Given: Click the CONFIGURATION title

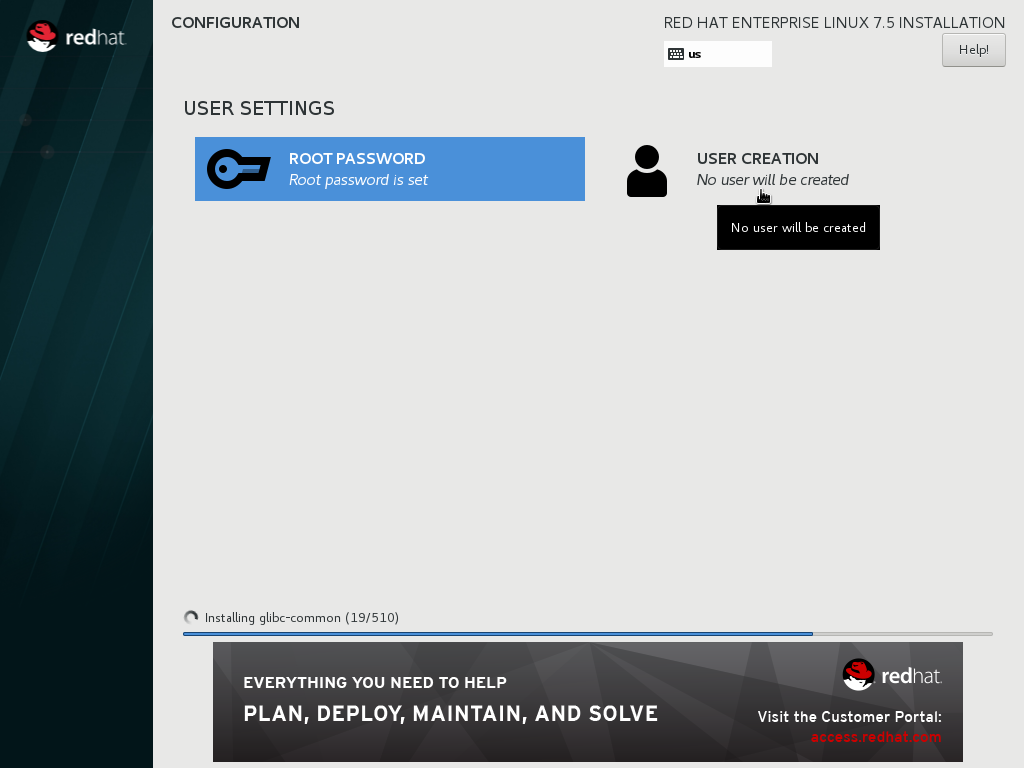Looking at the screenshot, I should pos(236,23).
